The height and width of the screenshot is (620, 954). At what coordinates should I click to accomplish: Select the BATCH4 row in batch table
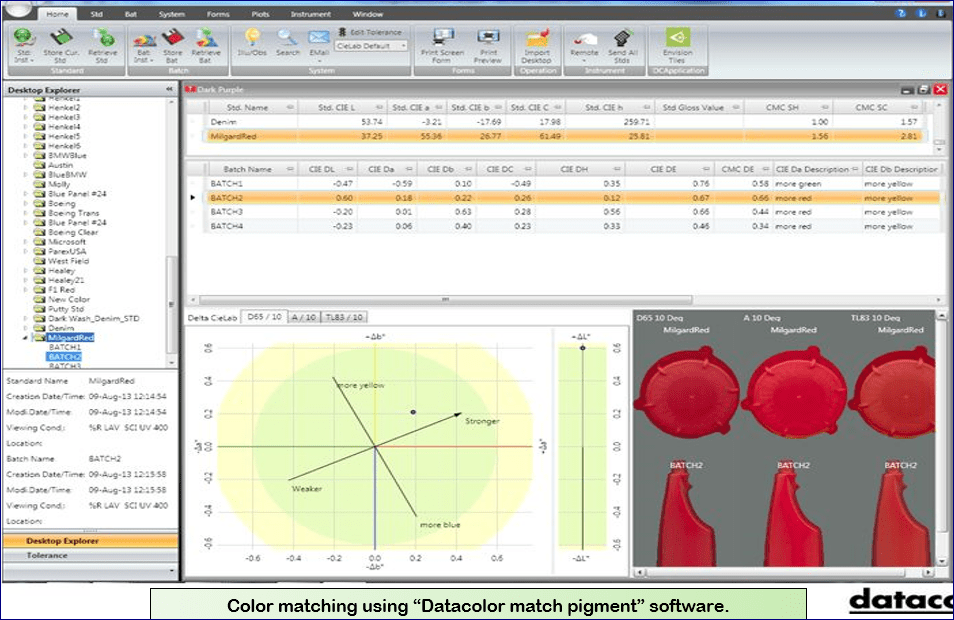(563, 226)
